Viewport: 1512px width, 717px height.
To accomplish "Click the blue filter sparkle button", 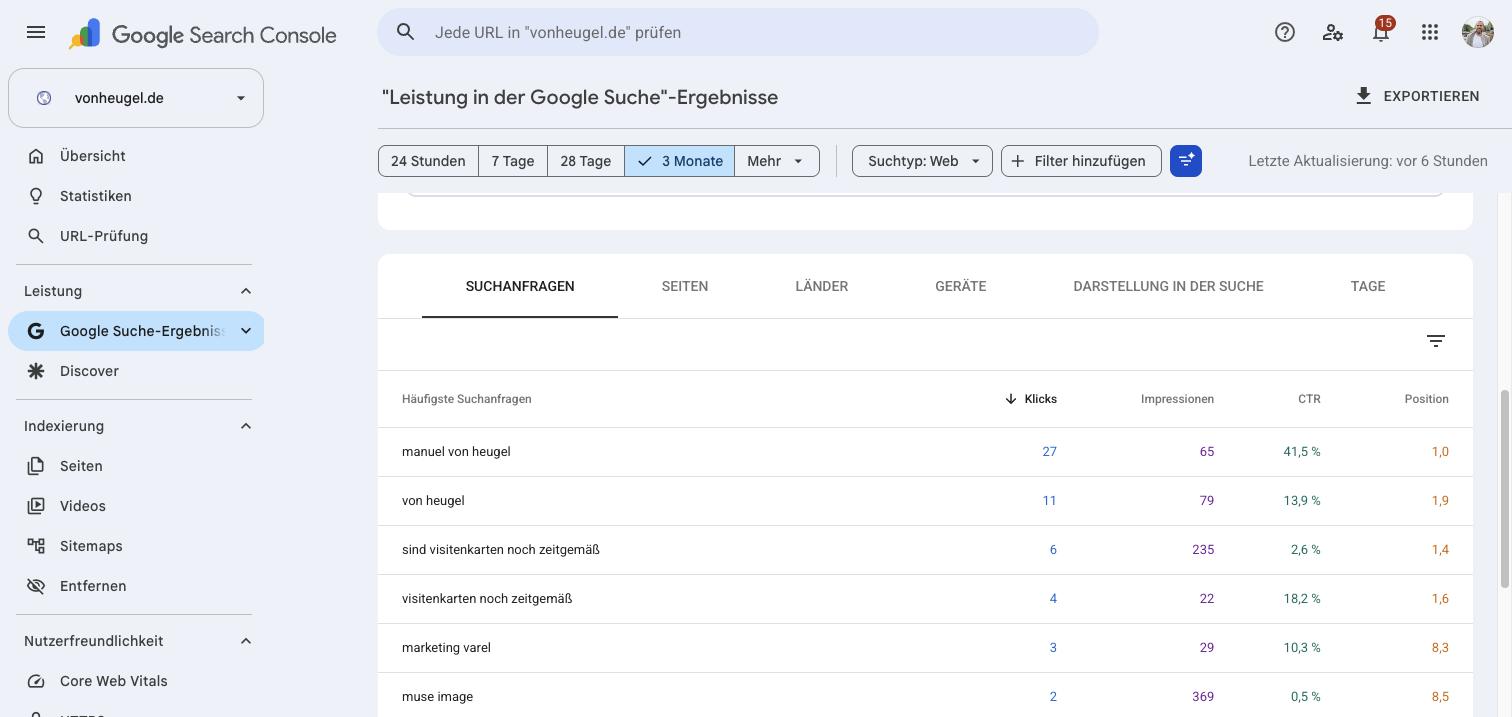I will 1186,161.
